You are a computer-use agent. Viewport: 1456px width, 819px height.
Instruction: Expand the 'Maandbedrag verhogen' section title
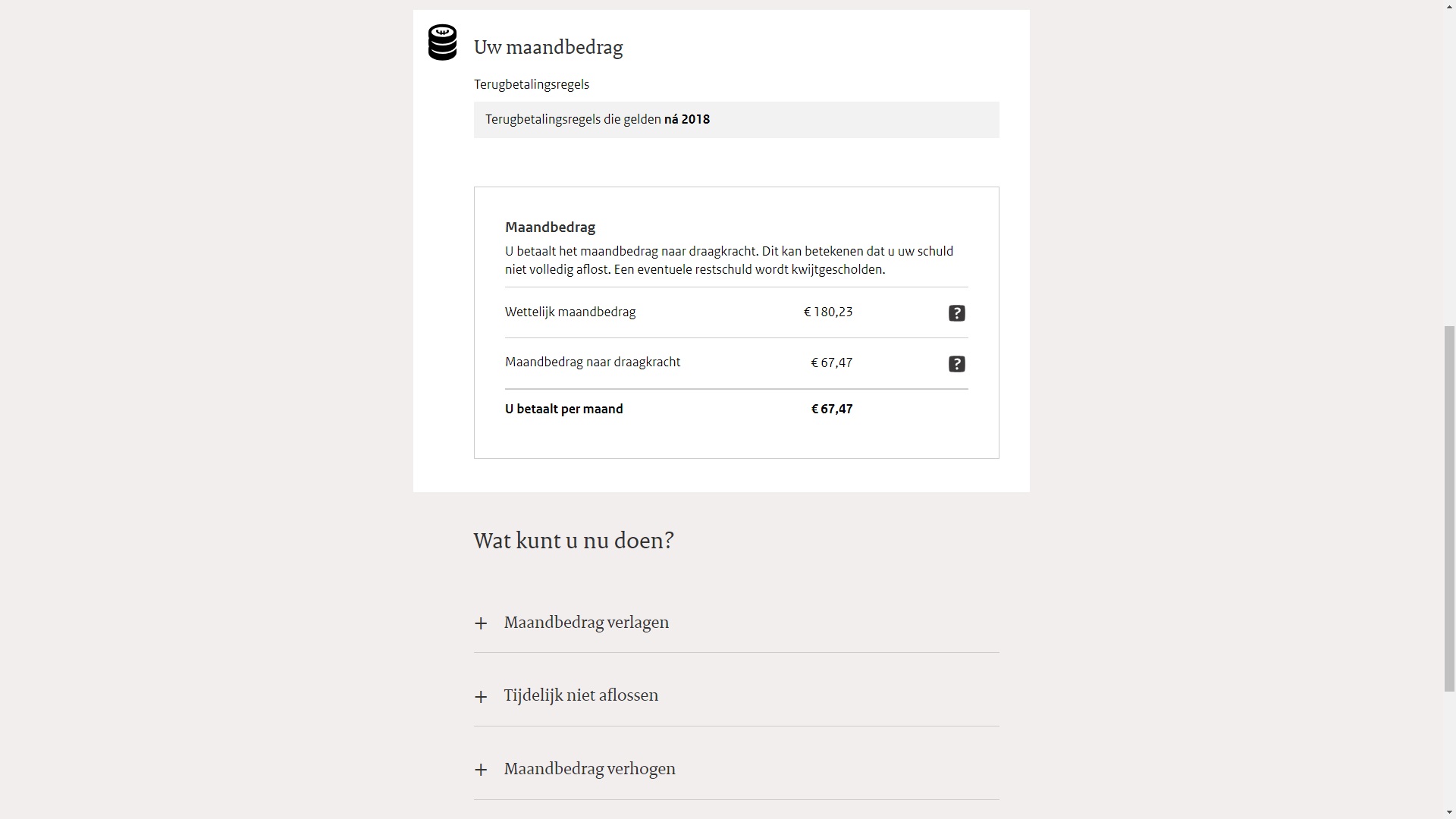pyautogui.click(x=589, y=769)
